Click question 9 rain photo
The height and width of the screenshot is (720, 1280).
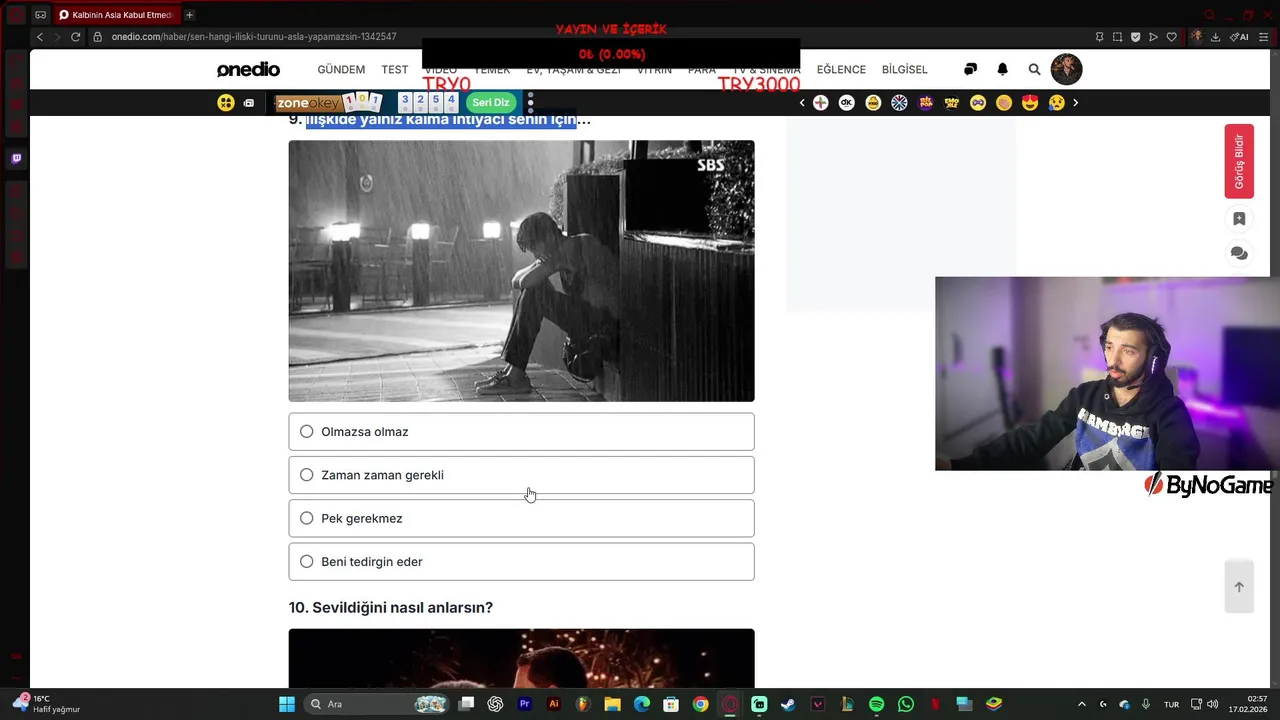tap(521, 271)
